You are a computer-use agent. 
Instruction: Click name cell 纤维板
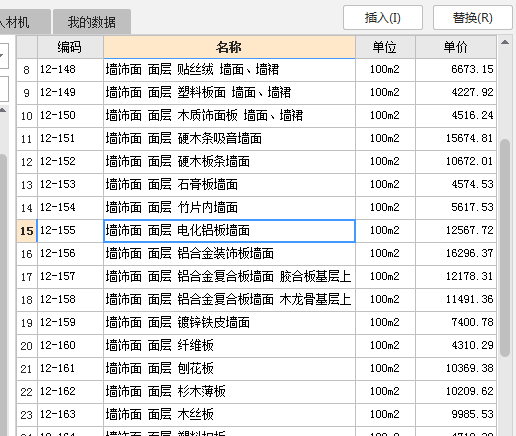(229, 346)
